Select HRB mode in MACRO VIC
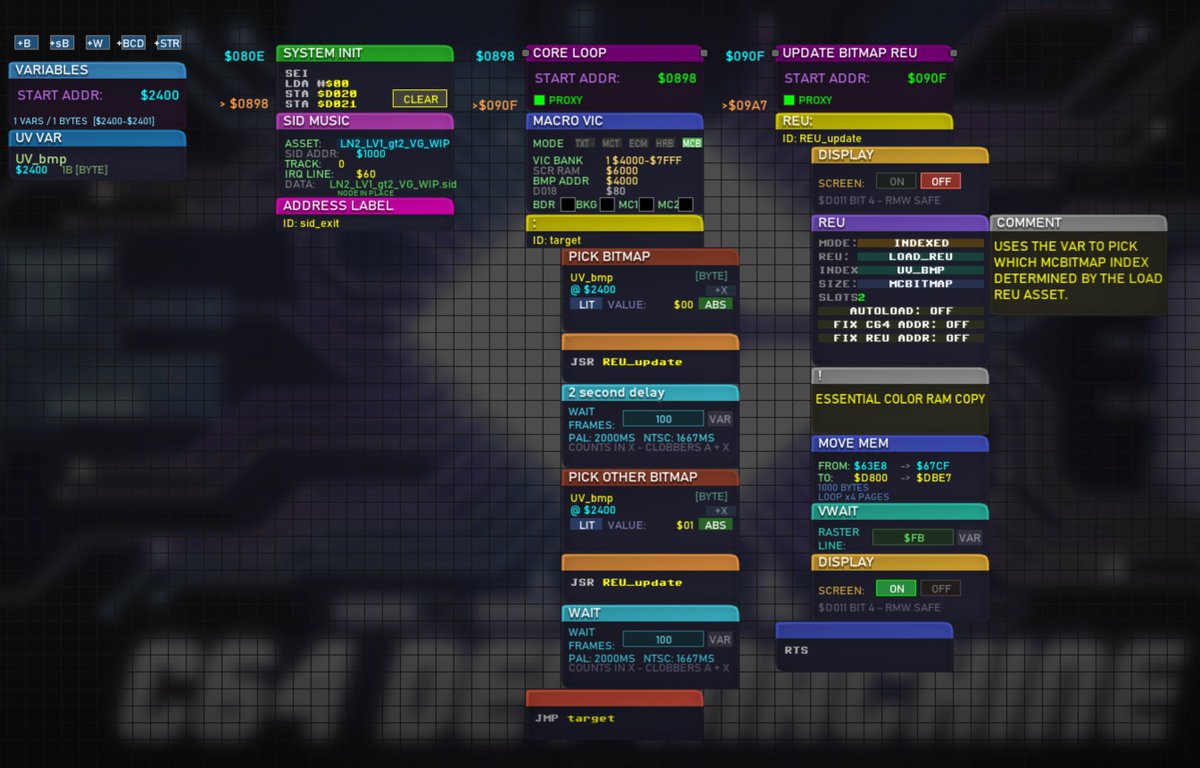This screenshot has height=768, width=1200. click(665, 144)
